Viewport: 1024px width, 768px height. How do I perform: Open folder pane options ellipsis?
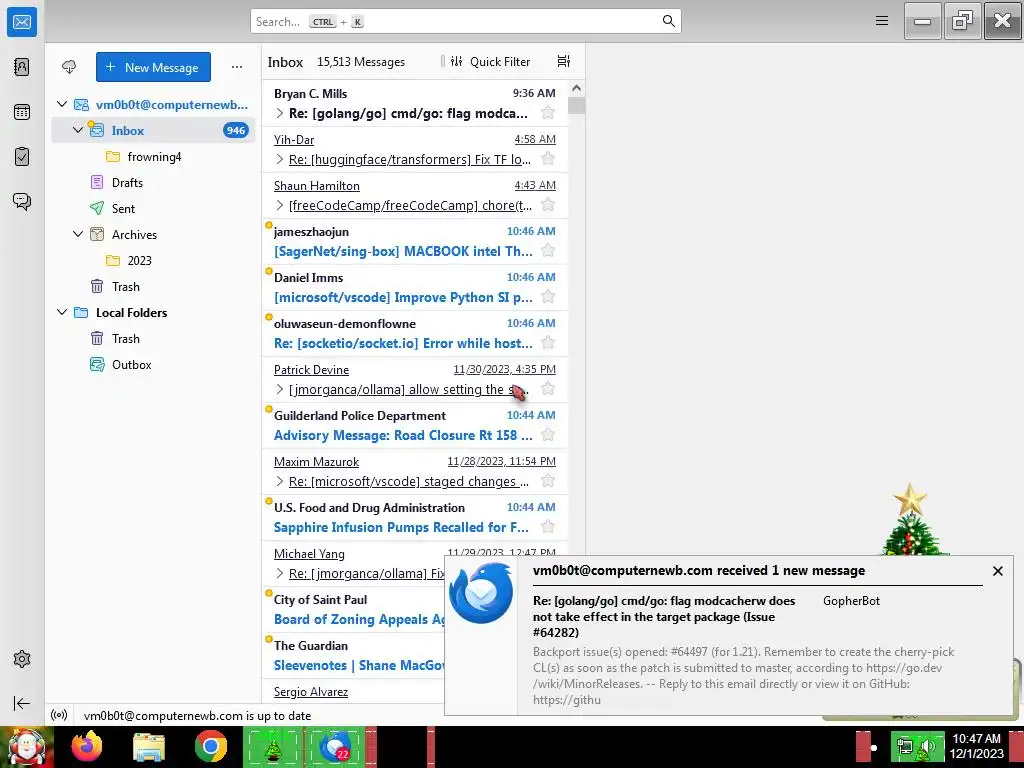pos(236,67)
